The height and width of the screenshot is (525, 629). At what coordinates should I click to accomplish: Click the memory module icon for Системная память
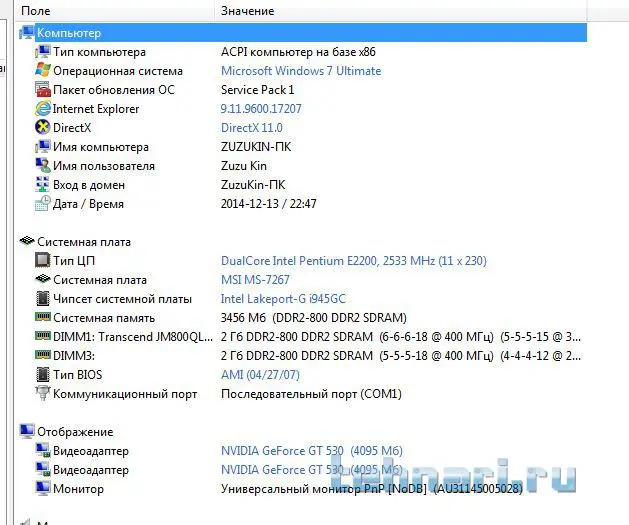43,317
